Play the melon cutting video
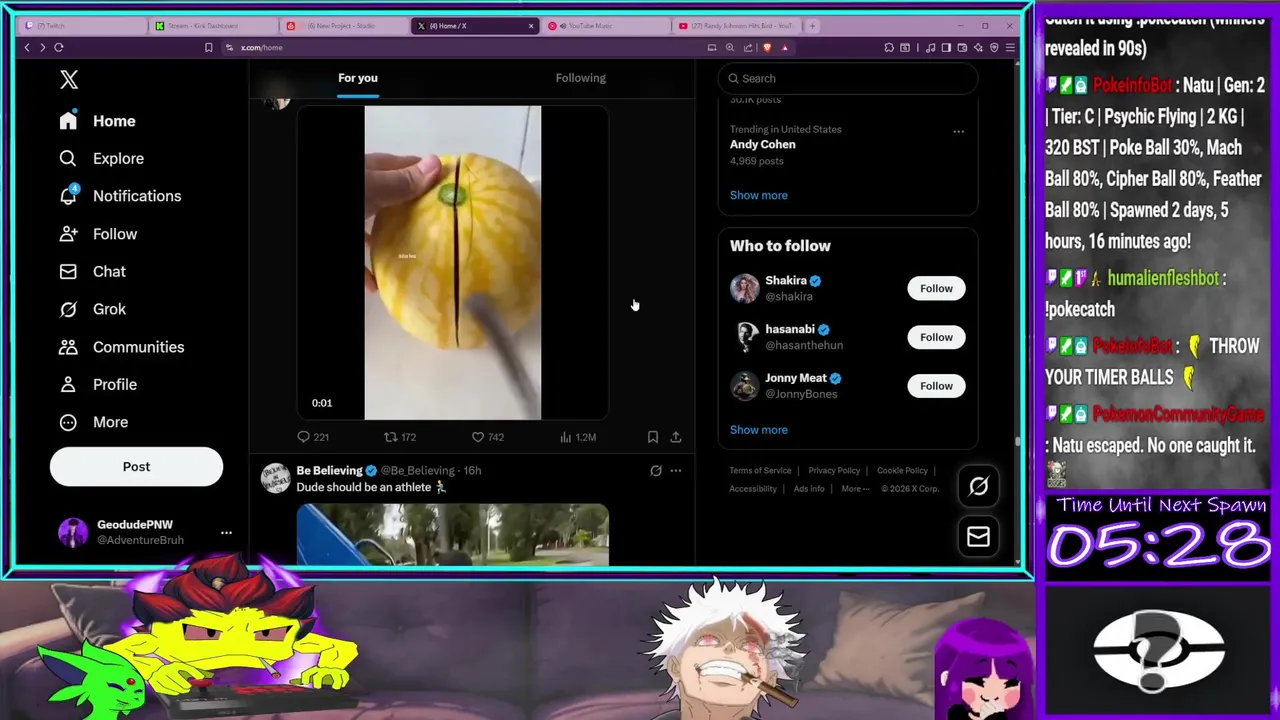The width and height of the screenshot is (1280, 720). [x=452, y=262]
